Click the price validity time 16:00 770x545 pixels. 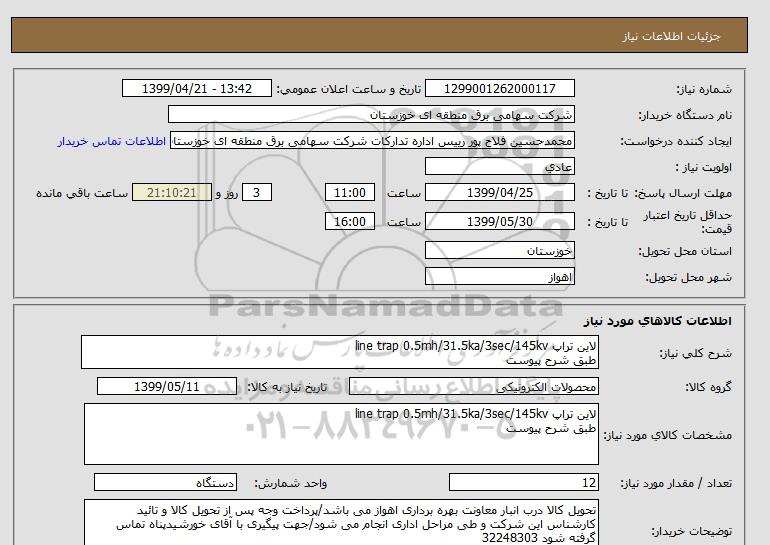coord(351,222)
